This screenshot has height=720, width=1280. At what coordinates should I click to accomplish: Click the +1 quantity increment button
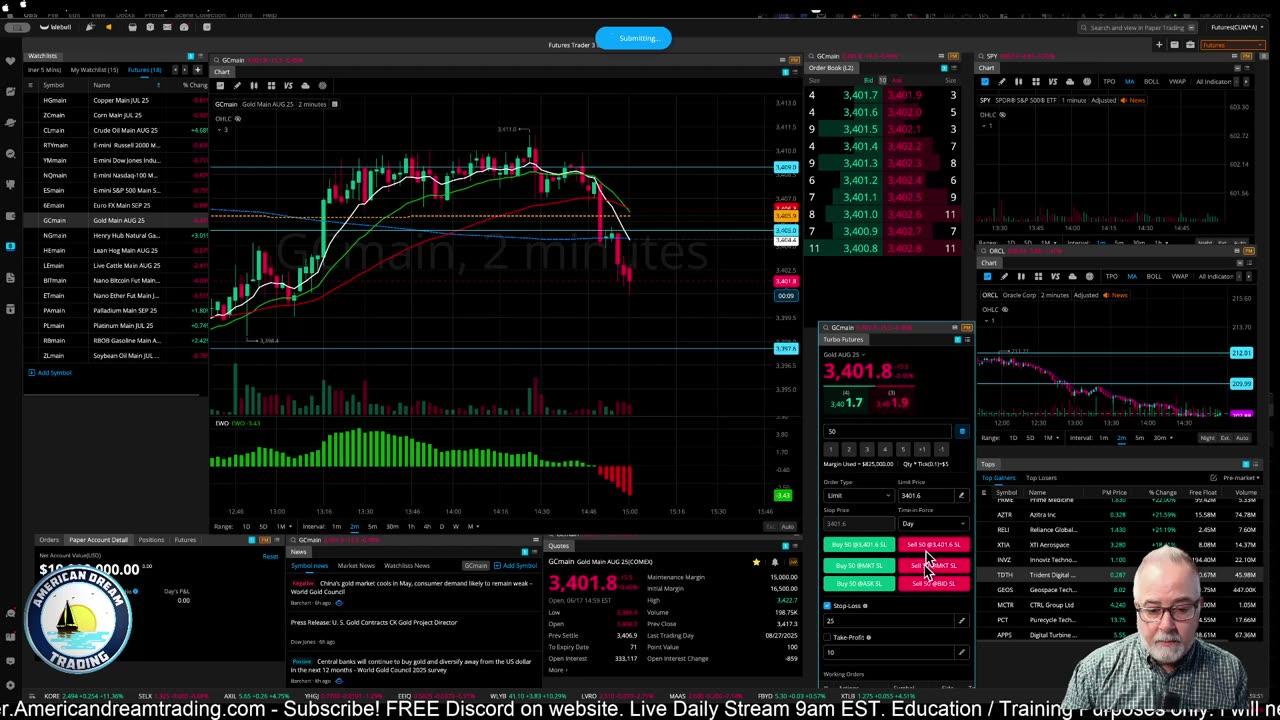[x=922, y=449]
